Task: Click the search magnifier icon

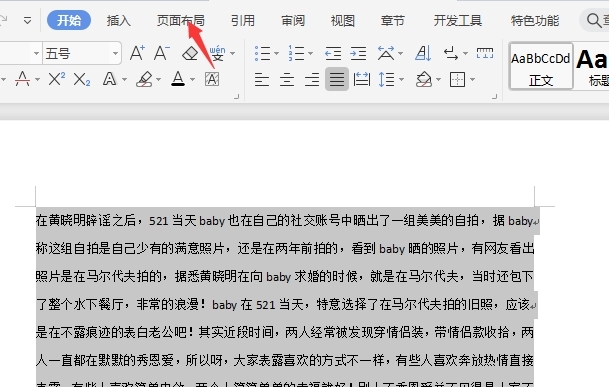Action: (x=594, y=20)
